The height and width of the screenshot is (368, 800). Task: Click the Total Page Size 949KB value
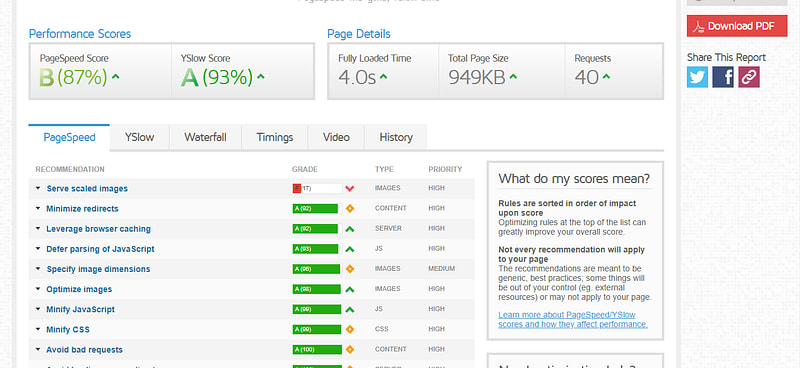pos(477,78)
